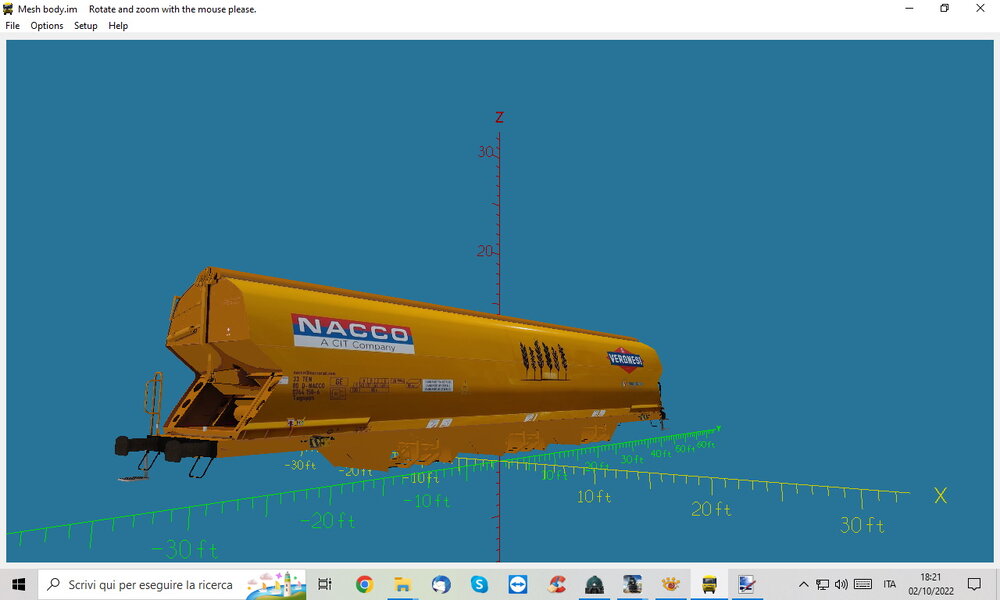
Task: Open the notification center
Action: (x=974, y=584)
